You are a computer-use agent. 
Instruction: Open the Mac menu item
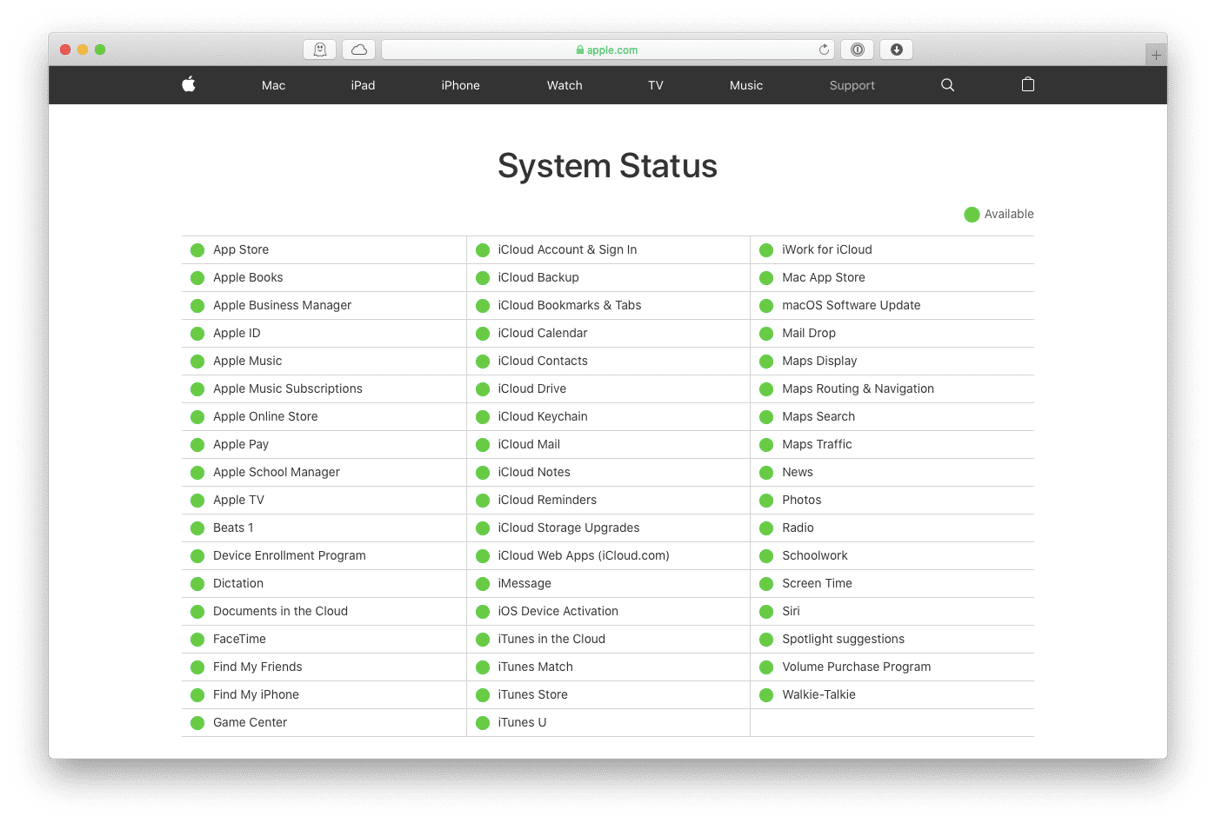coord(273,86)
